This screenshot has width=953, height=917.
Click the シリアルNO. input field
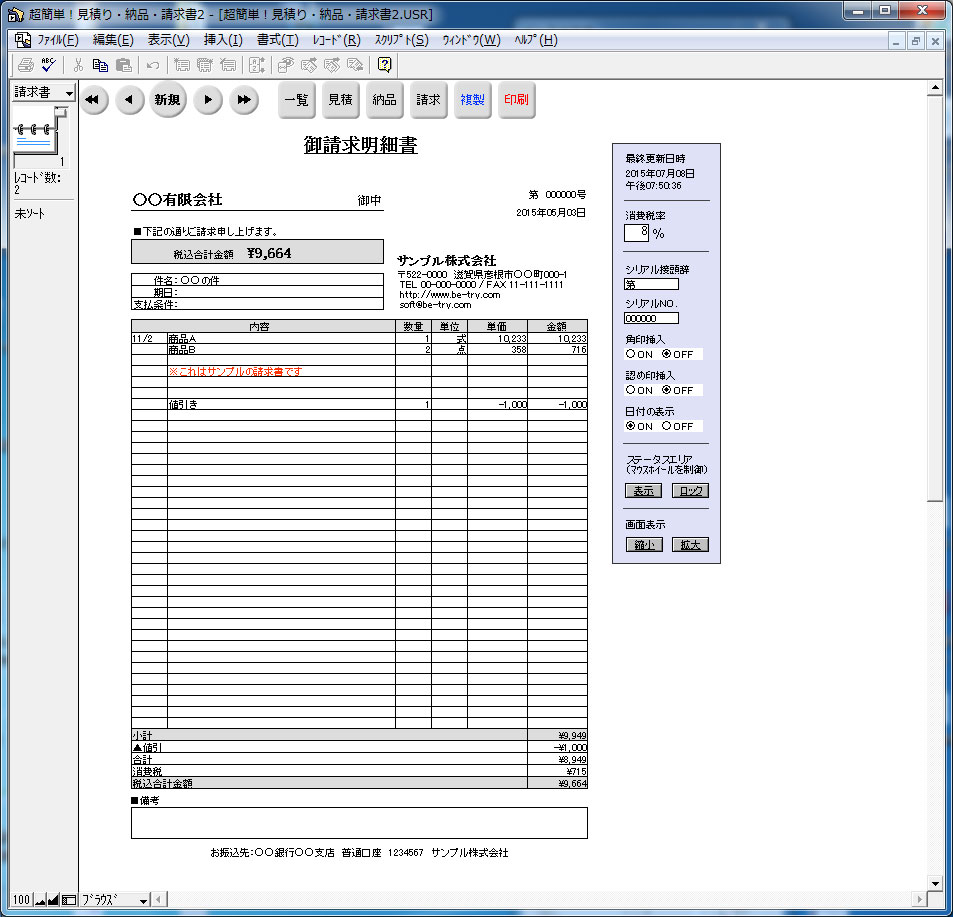click(x=651, y=318)
